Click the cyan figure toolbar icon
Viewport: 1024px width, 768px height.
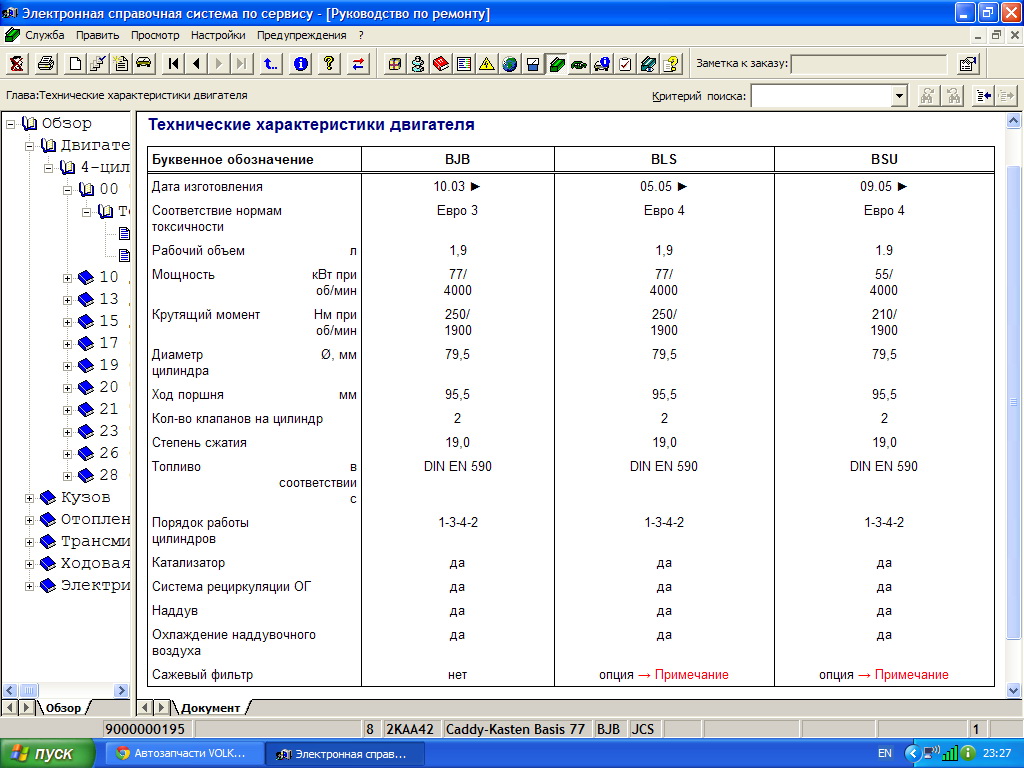click(418, 63)
